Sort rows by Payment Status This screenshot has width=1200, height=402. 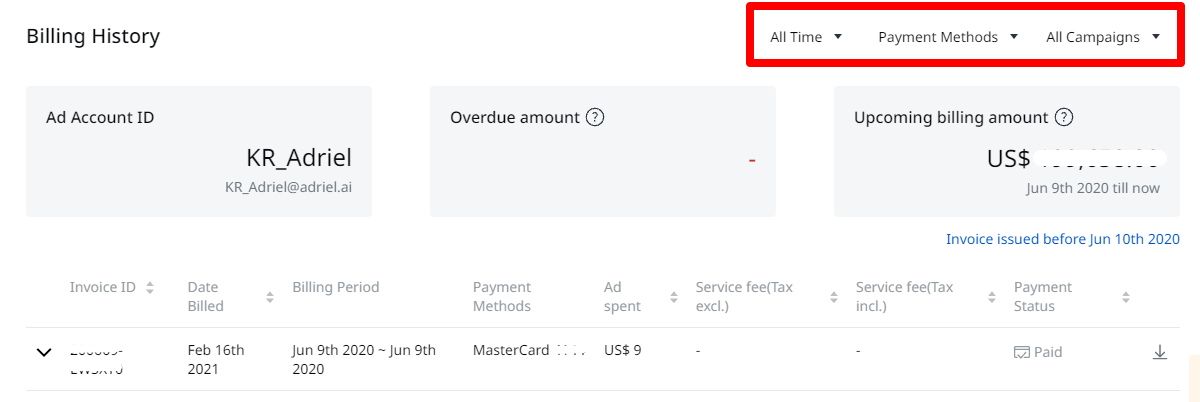coord(1125,297)
